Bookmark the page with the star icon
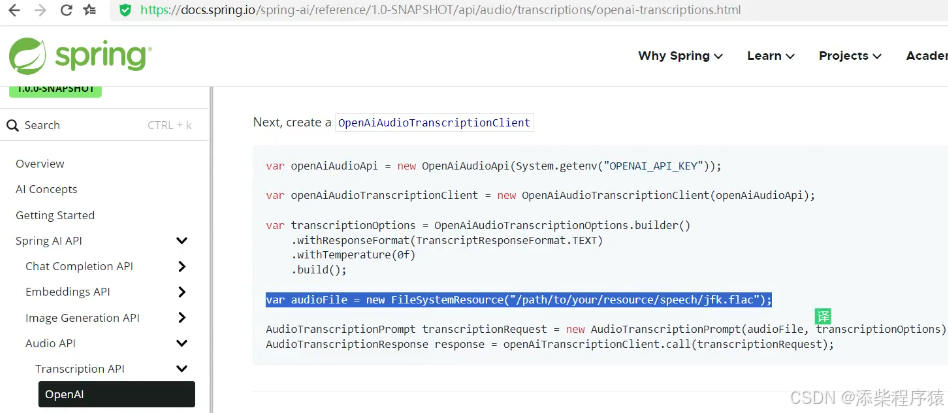 click(x=89, y=10)
